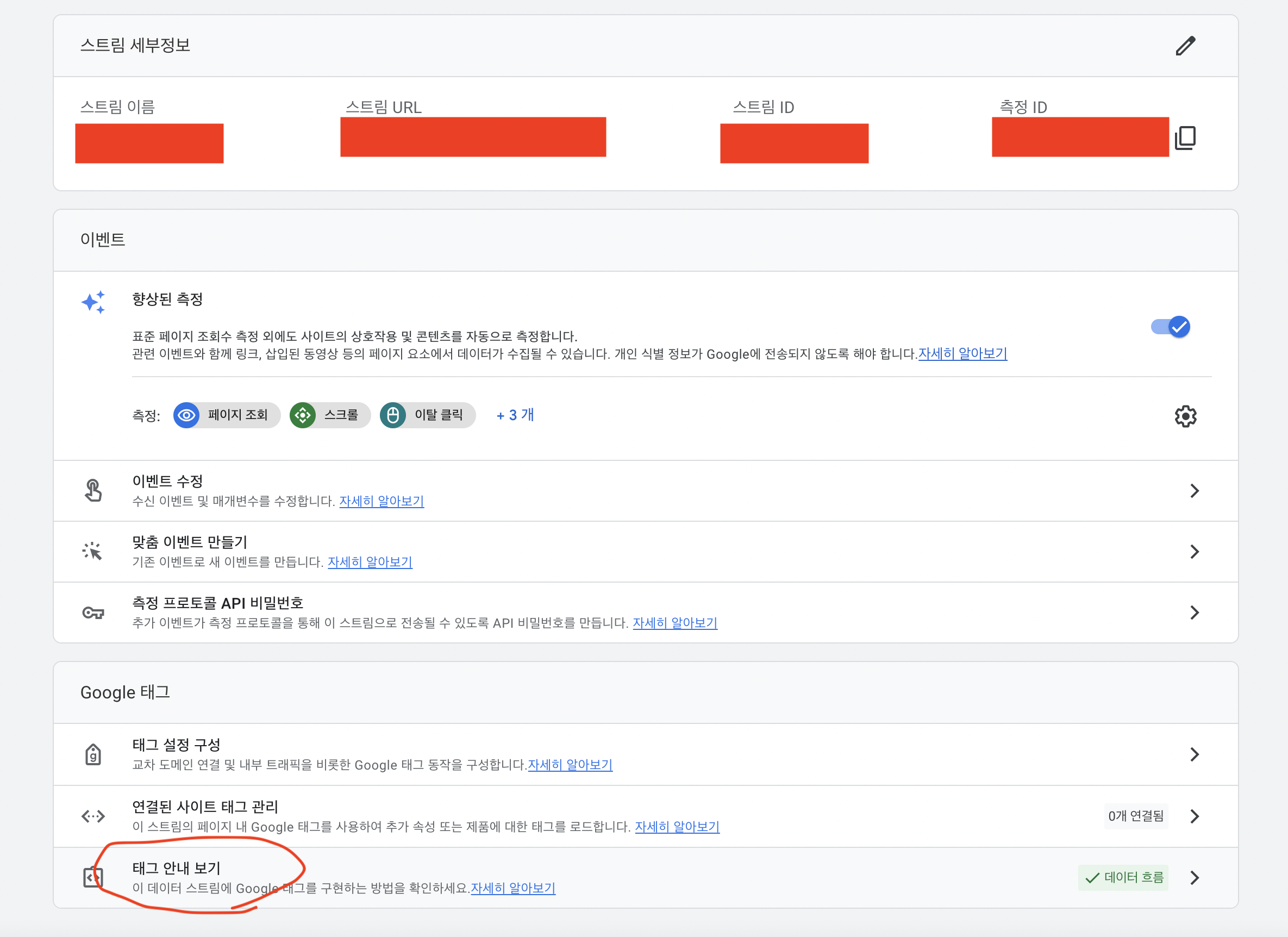Click the Google tag icon for 태그 설정 구성

(x=93, y=755)
